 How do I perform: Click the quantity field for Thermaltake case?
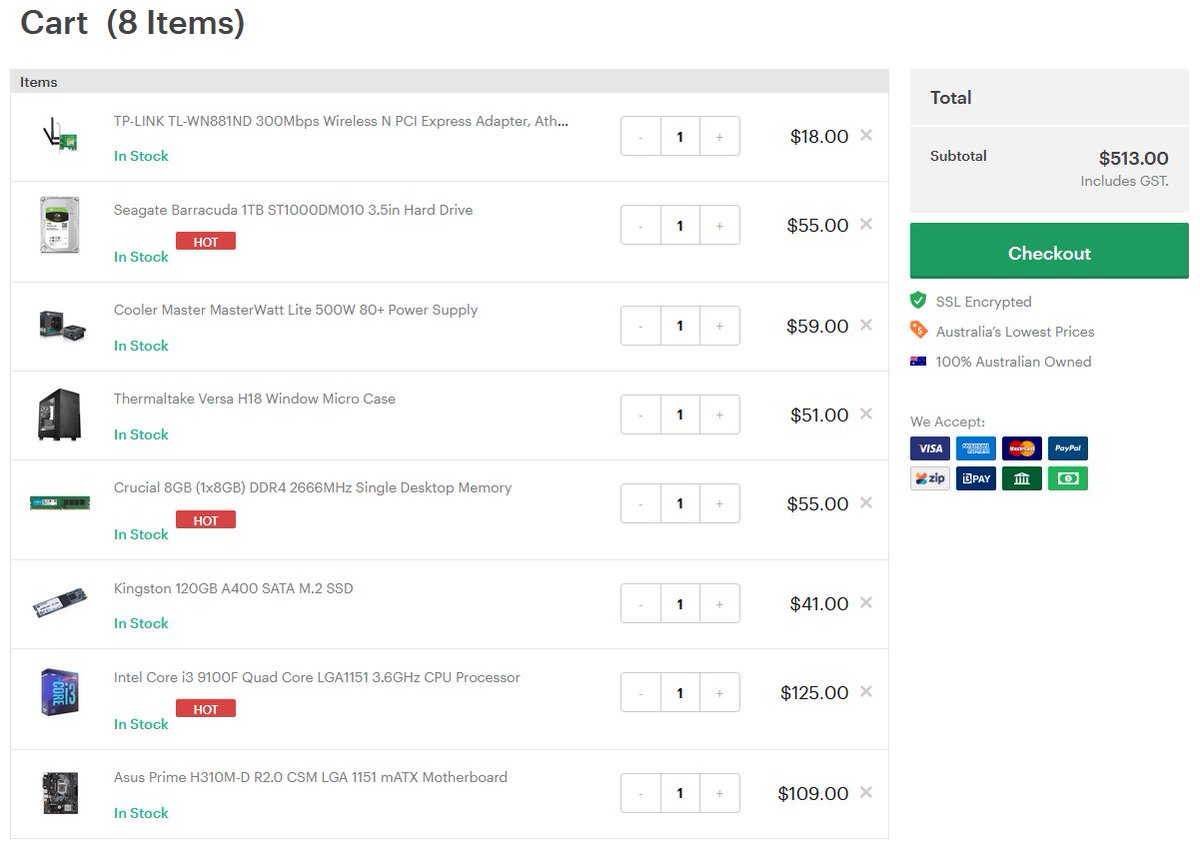click(680, 415)
